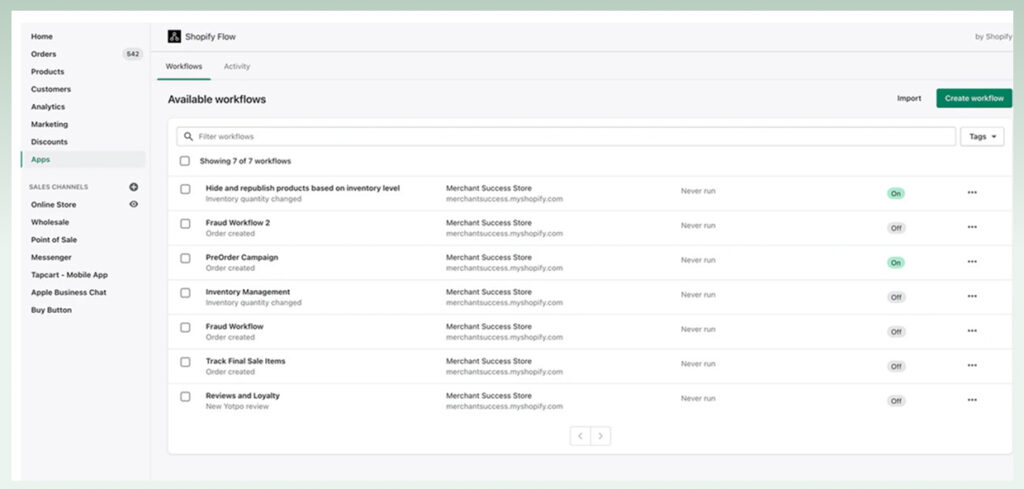Click the Import button
Screen dimensions: 1024x489
click(908, 99)
